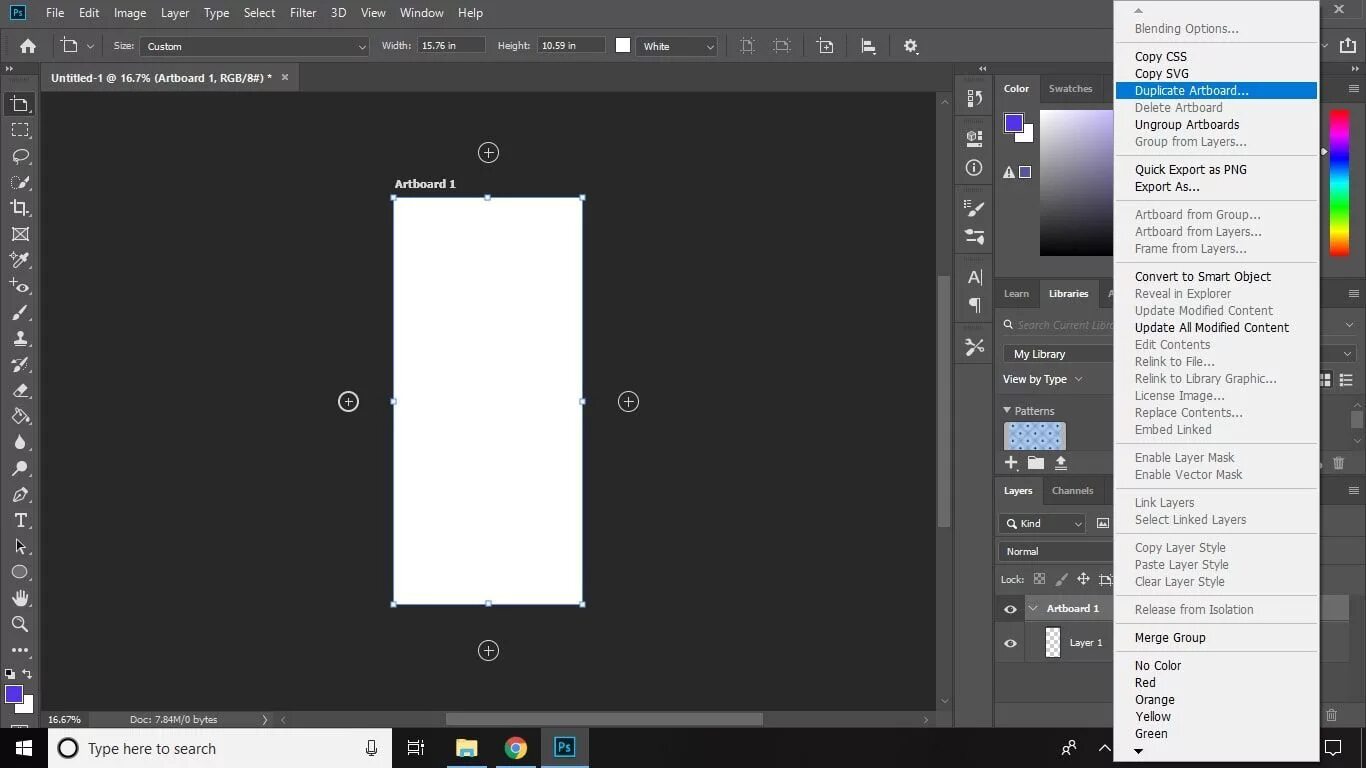Click the upload icon in Libraries panel
Viewport: 1366px width, 768px height.
tap(1061, 463)
